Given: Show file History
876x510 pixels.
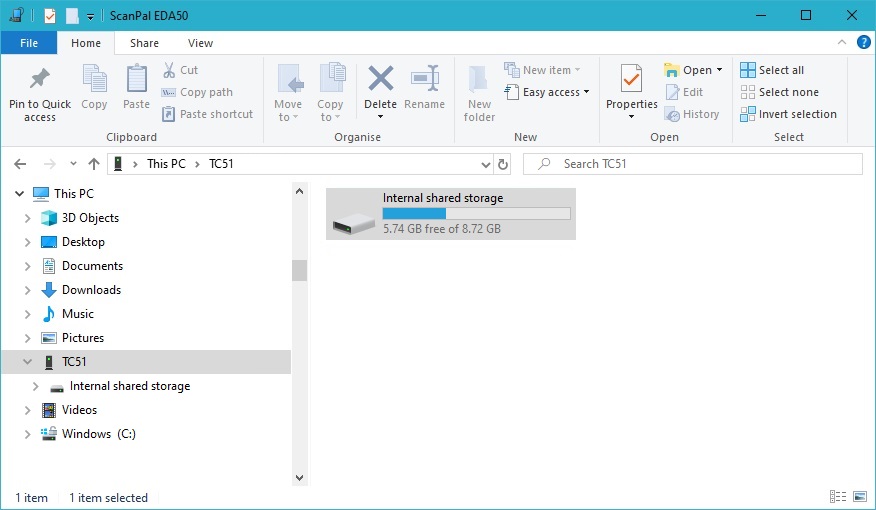Looking at the screenshot, I should 692,114.
